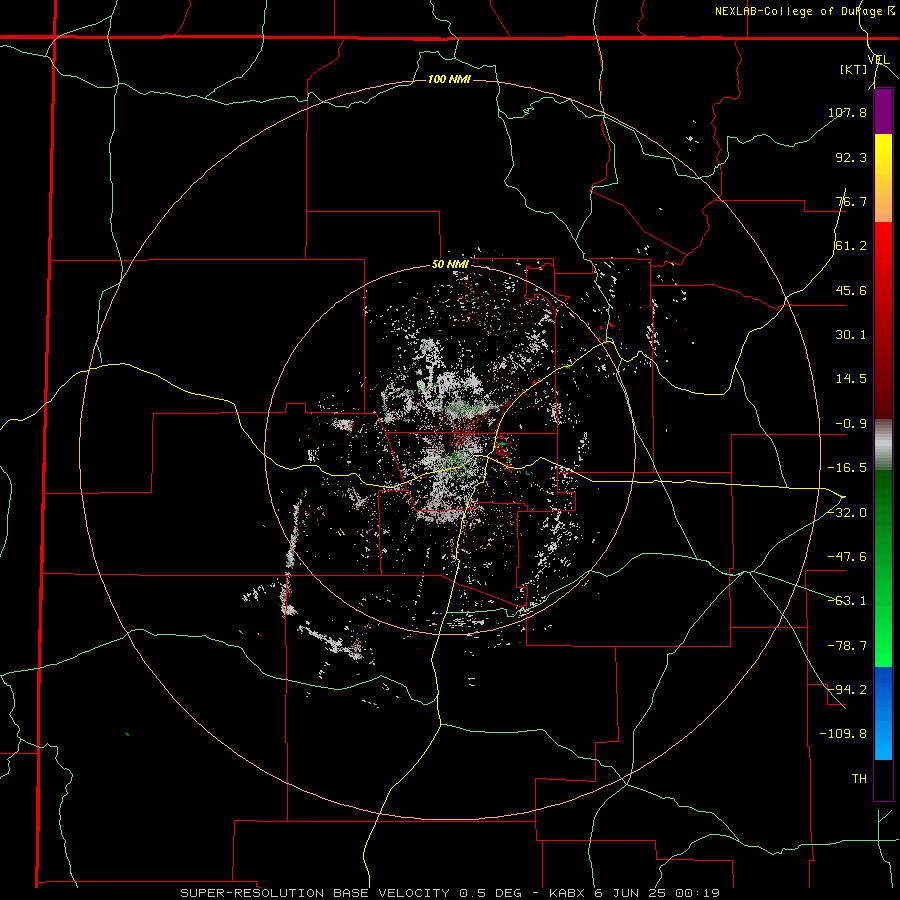Select the 45.6 value on the velocity scale

click(851, 290)
